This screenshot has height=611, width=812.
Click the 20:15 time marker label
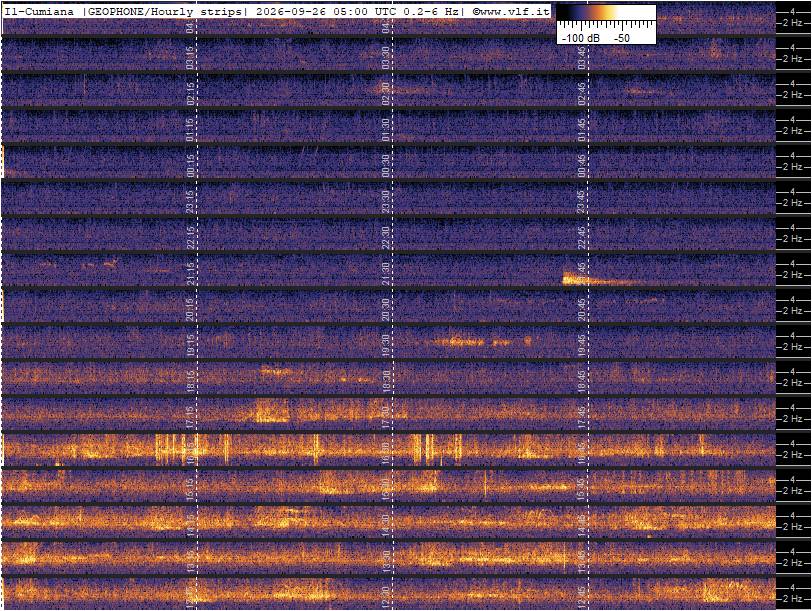190,309
